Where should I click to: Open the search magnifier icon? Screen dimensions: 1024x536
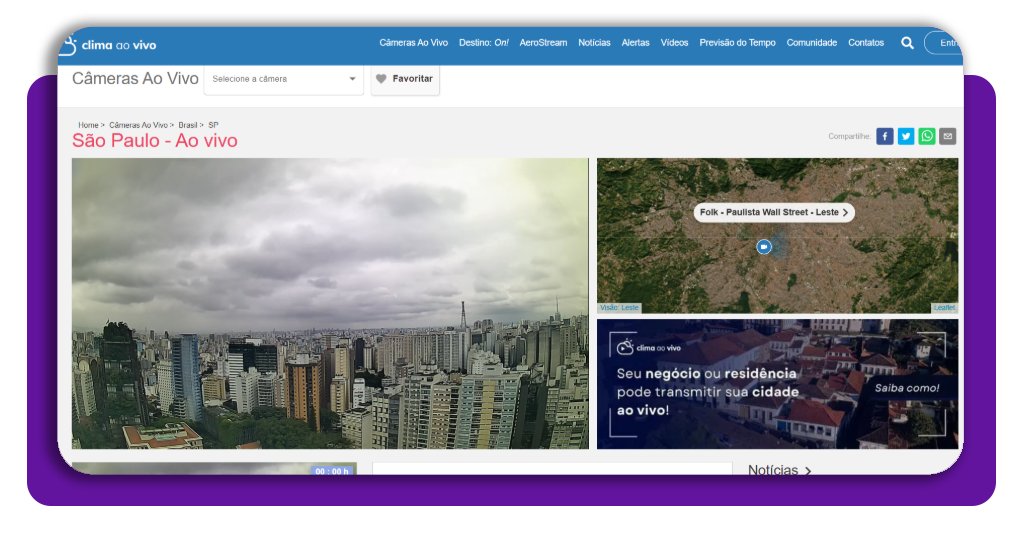coord(907,43)
